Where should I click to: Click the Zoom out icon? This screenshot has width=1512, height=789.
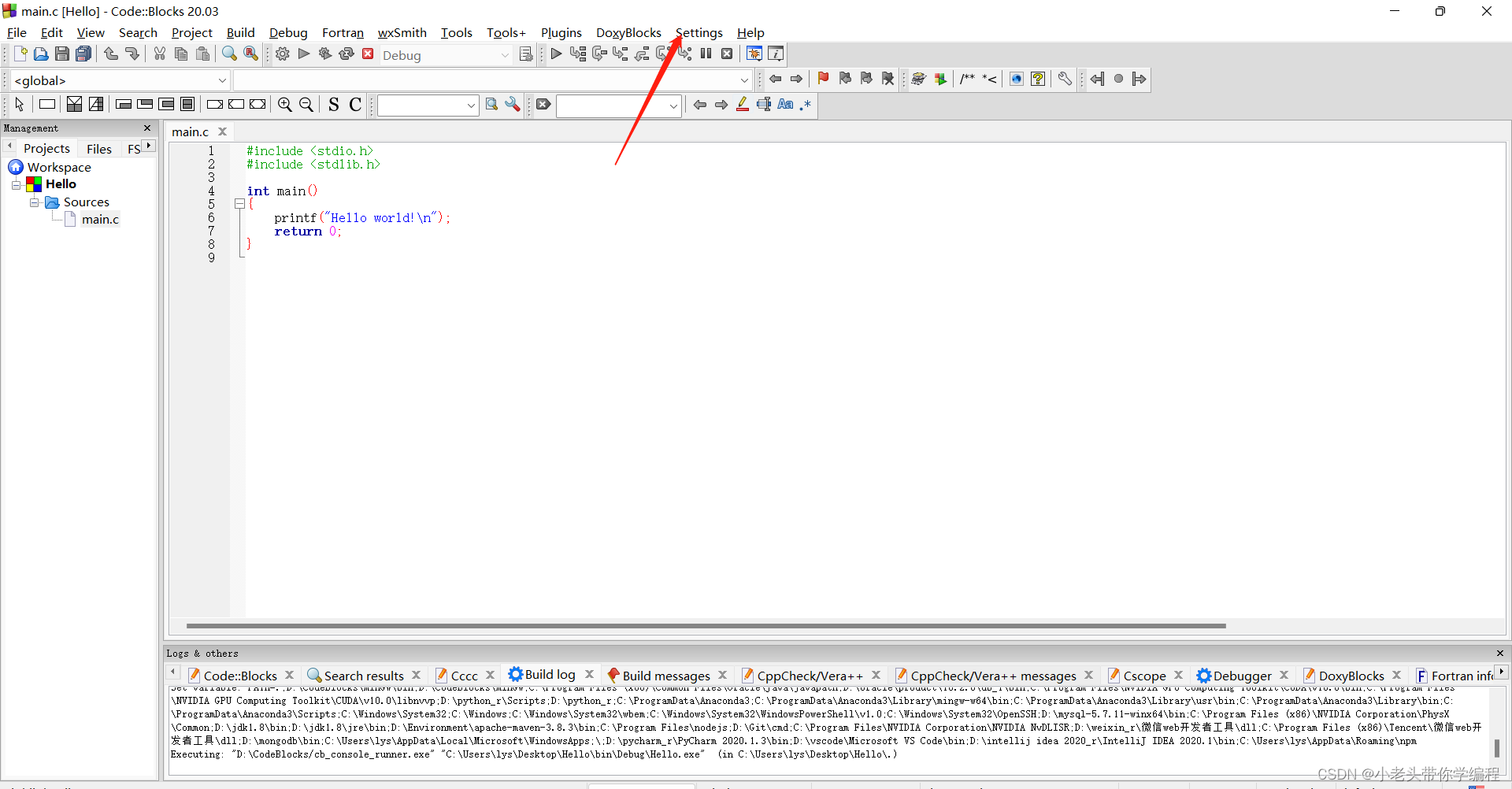[x=306, y=104]
